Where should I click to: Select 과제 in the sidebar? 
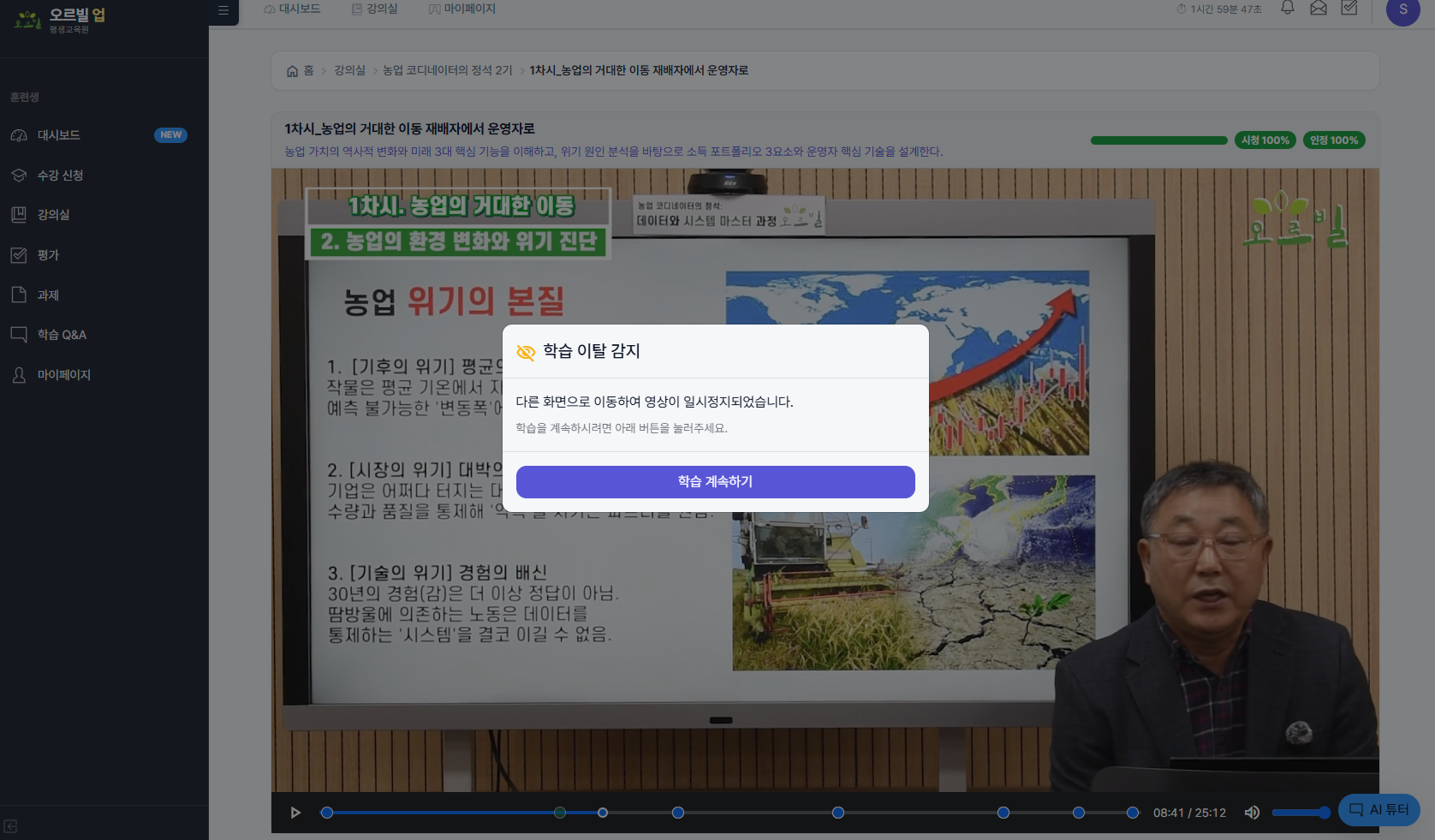click(48, 295)
